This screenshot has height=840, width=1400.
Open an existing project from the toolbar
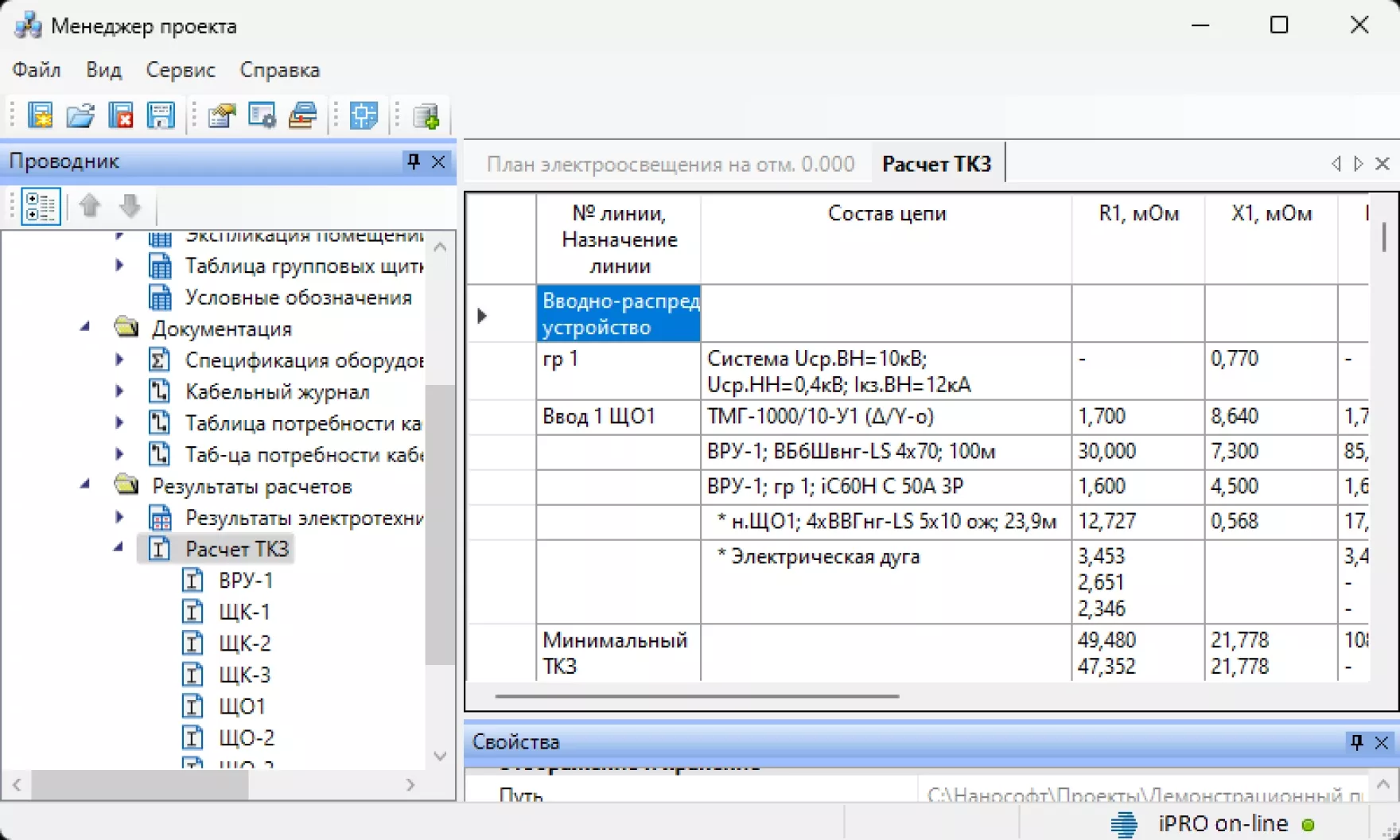[x=81, y=116]
